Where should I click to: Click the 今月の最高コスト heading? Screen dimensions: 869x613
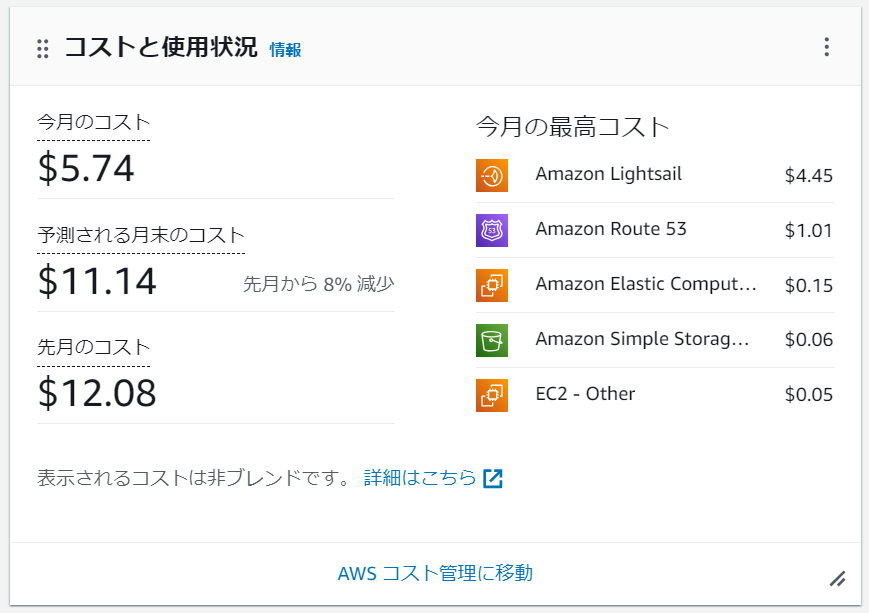572,127
